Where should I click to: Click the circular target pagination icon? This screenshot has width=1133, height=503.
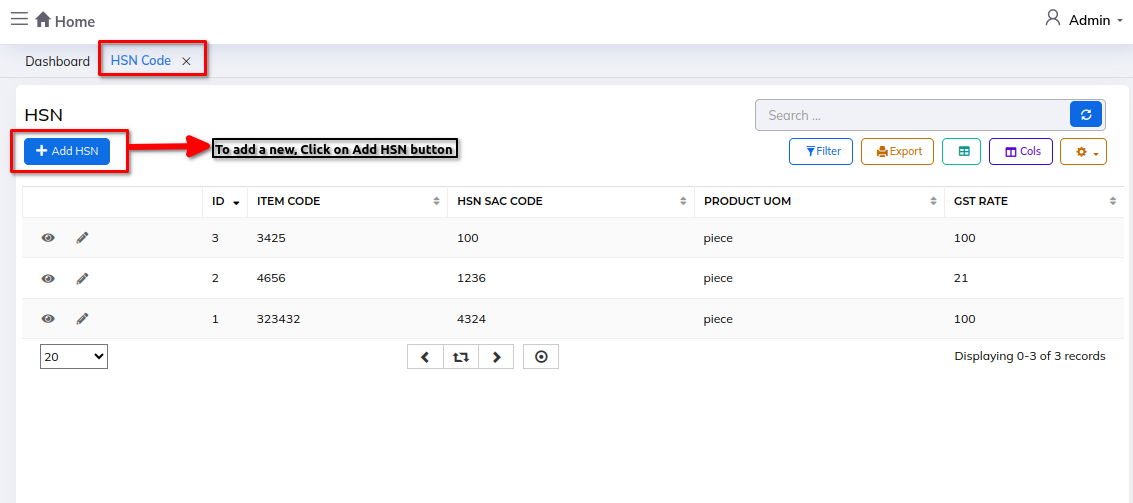coord(541,357)
